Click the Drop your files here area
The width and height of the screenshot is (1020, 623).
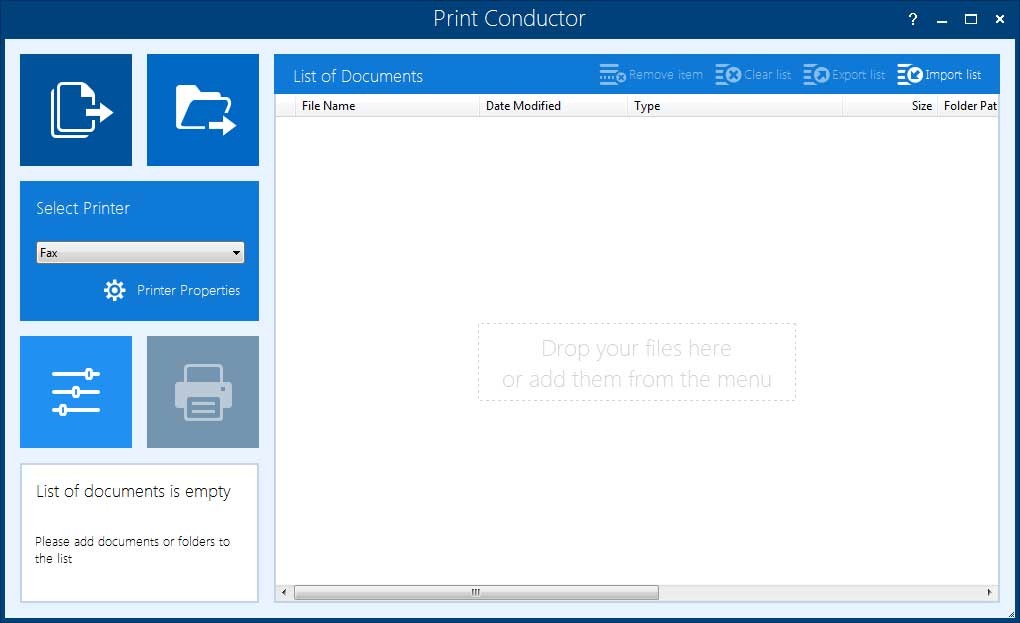636,363
